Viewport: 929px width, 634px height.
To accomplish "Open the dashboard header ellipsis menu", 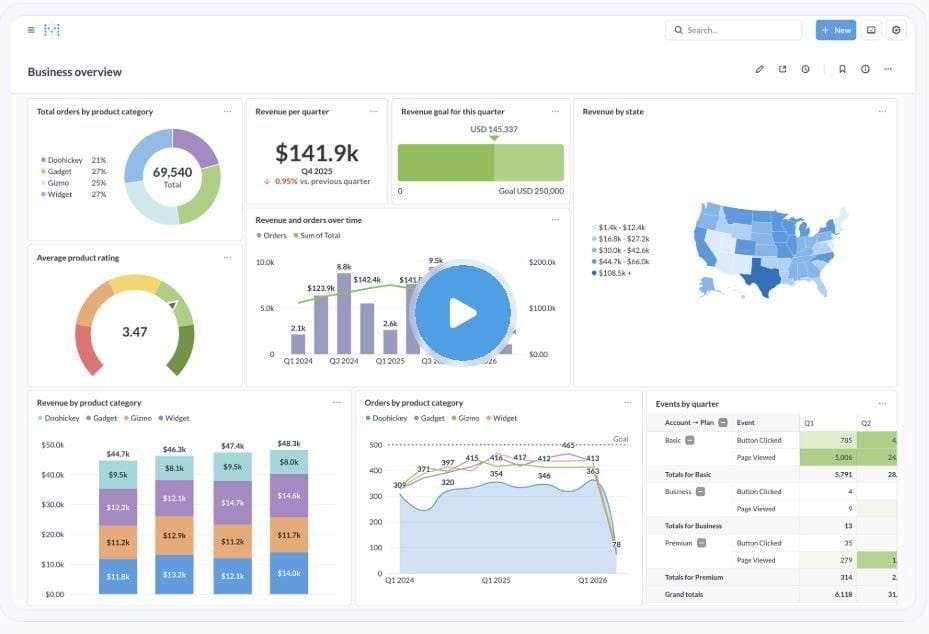I will [888, 69].
